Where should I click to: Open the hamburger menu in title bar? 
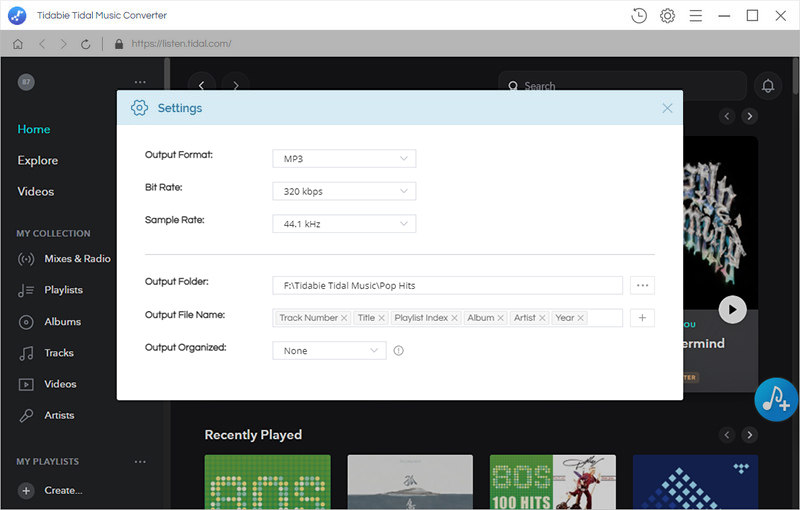(695, 16)
